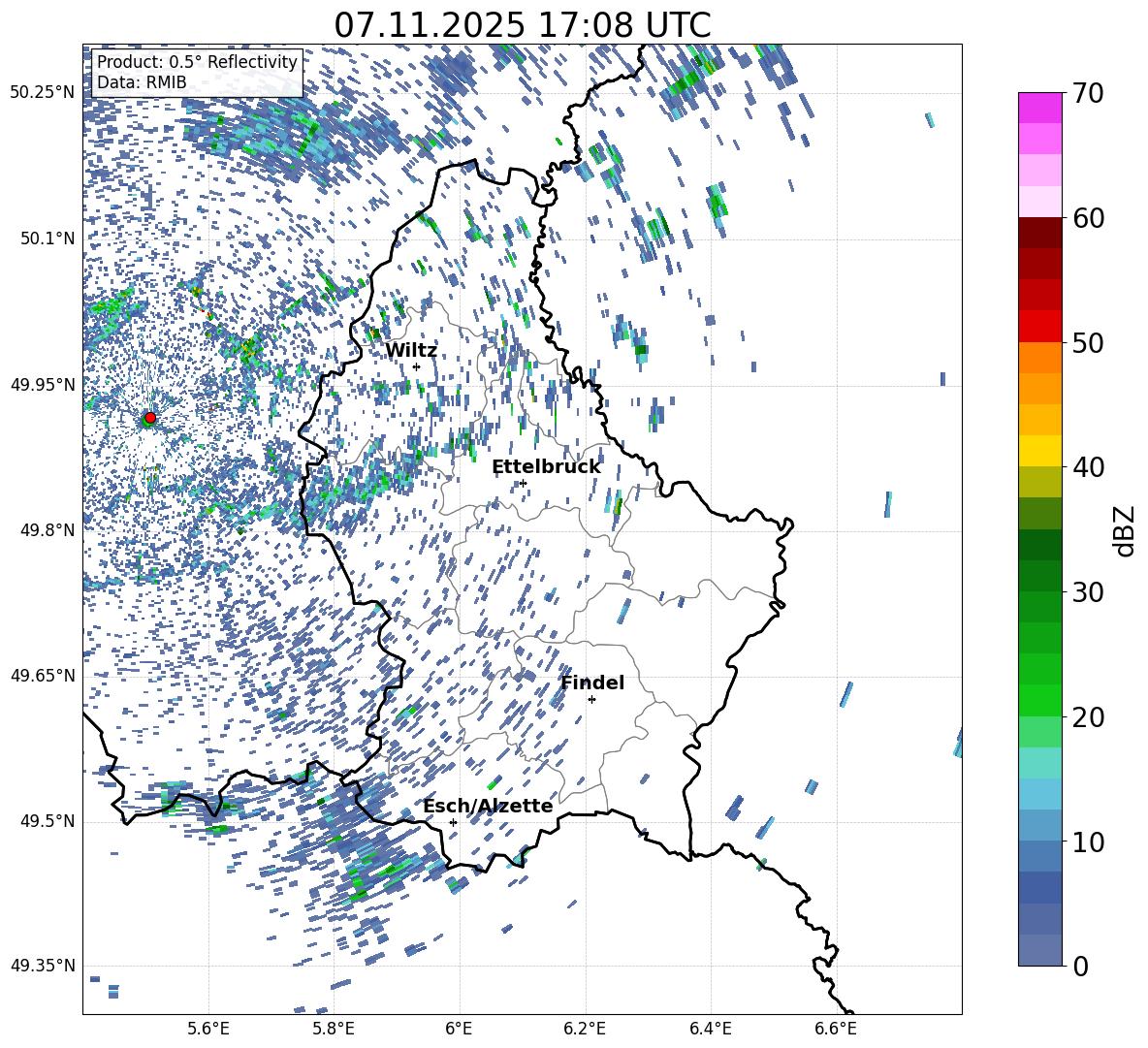Select the 'Findel' city label
This screenshot has width=1148, height=1048.
[592, 683]
